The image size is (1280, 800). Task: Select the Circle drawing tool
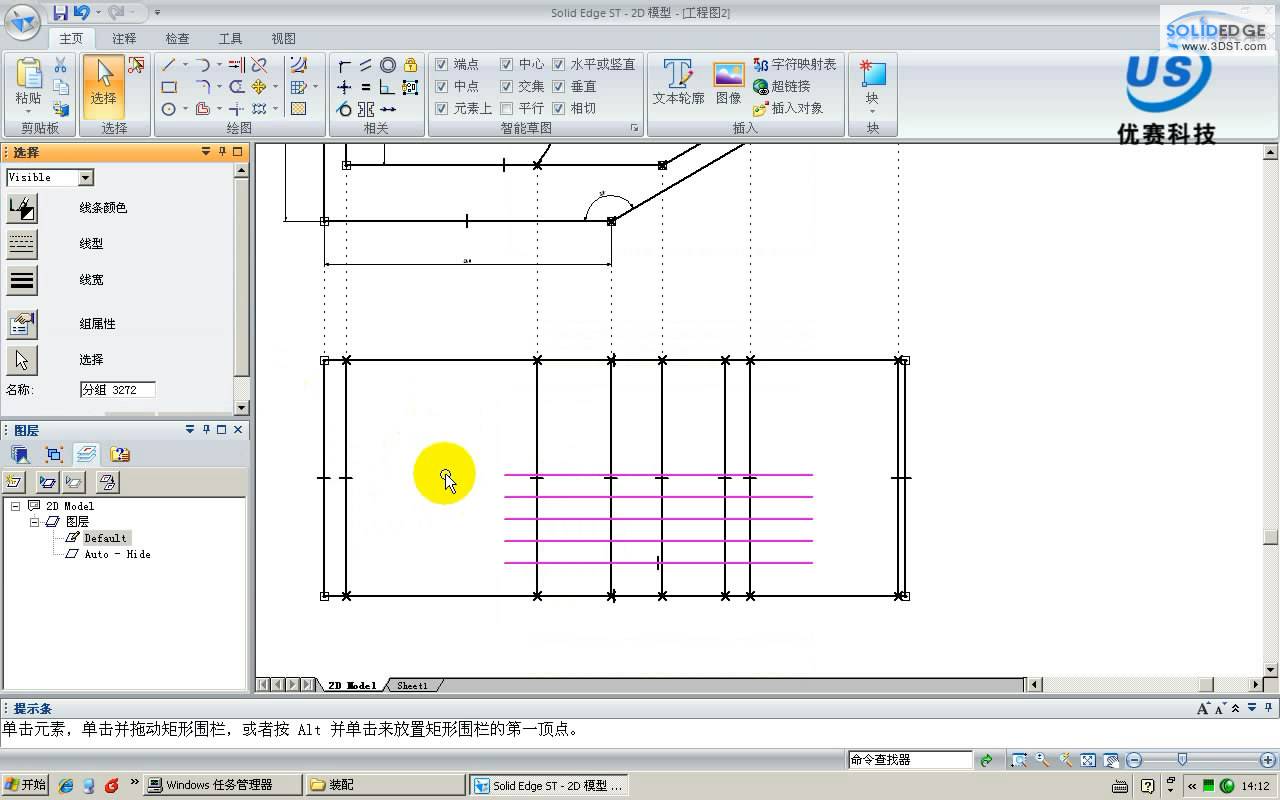(x=169, y=109)
